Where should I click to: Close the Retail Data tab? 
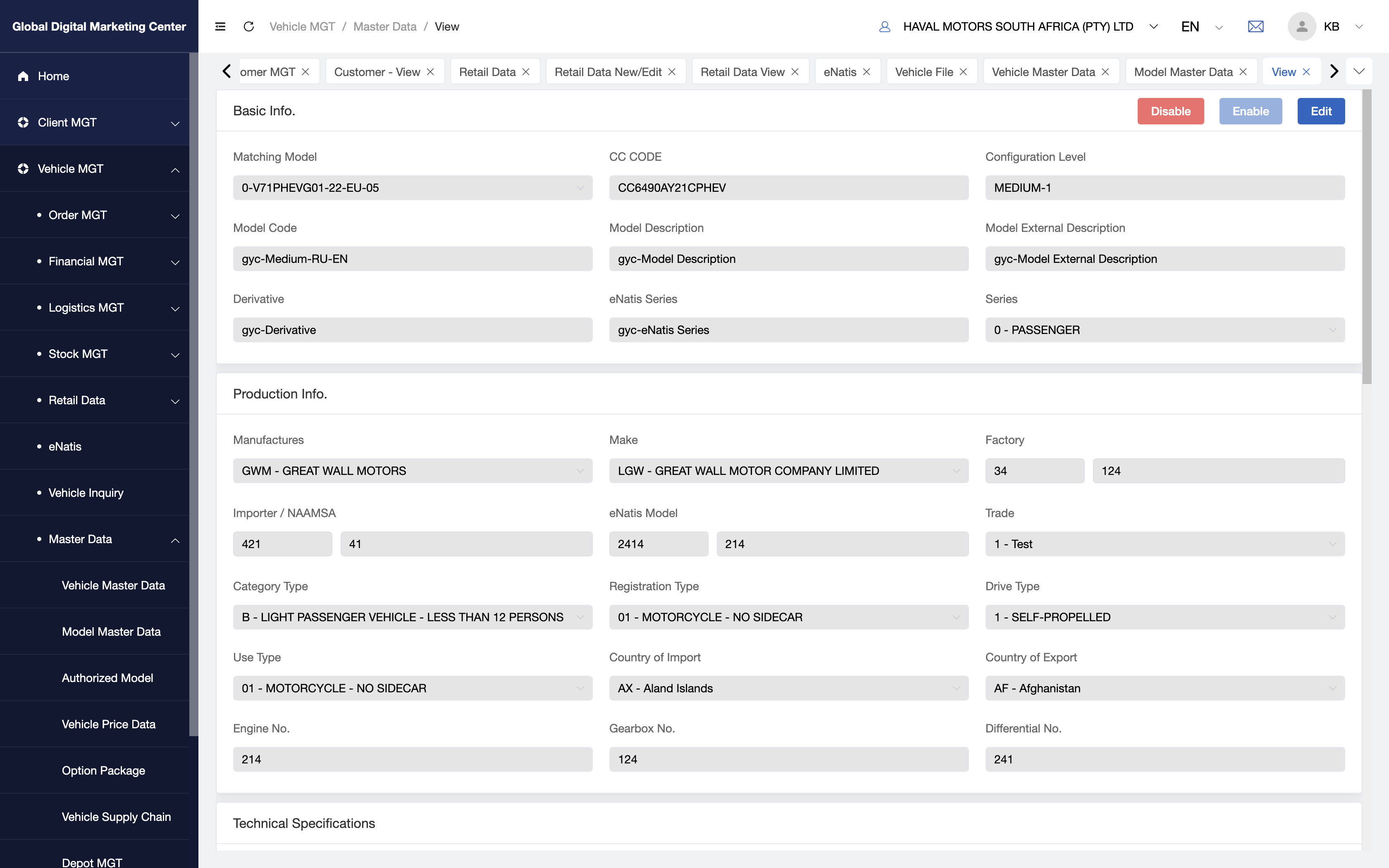526,72
